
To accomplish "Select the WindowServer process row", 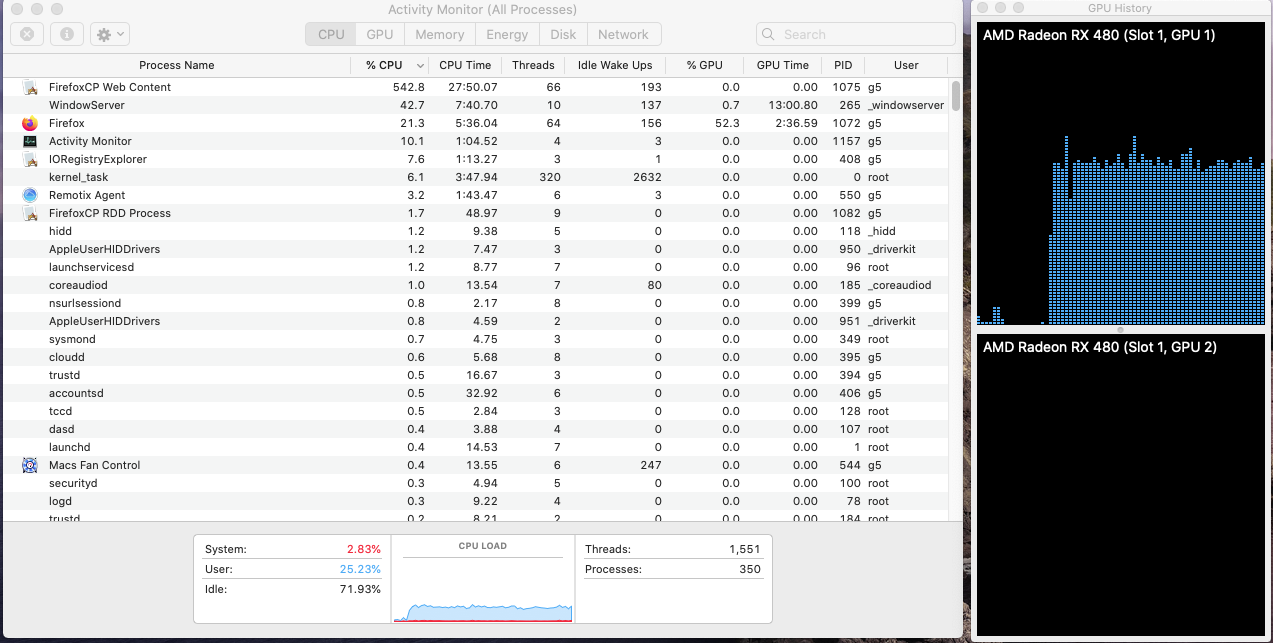I will coord(476,105).
